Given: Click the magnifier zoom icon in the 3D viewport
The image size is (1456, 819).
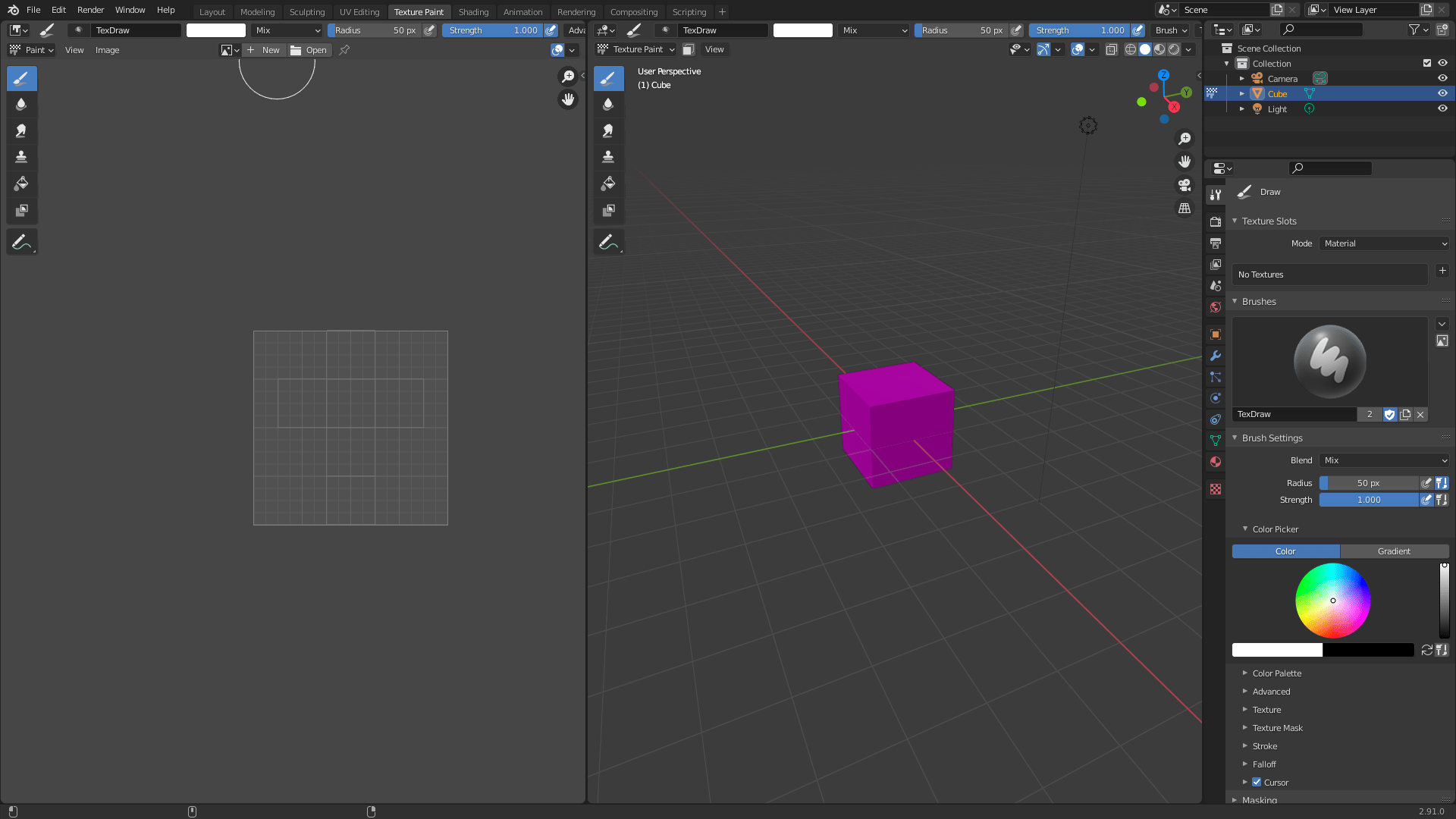Looking at the screenshot, I should pos(1185,138).
